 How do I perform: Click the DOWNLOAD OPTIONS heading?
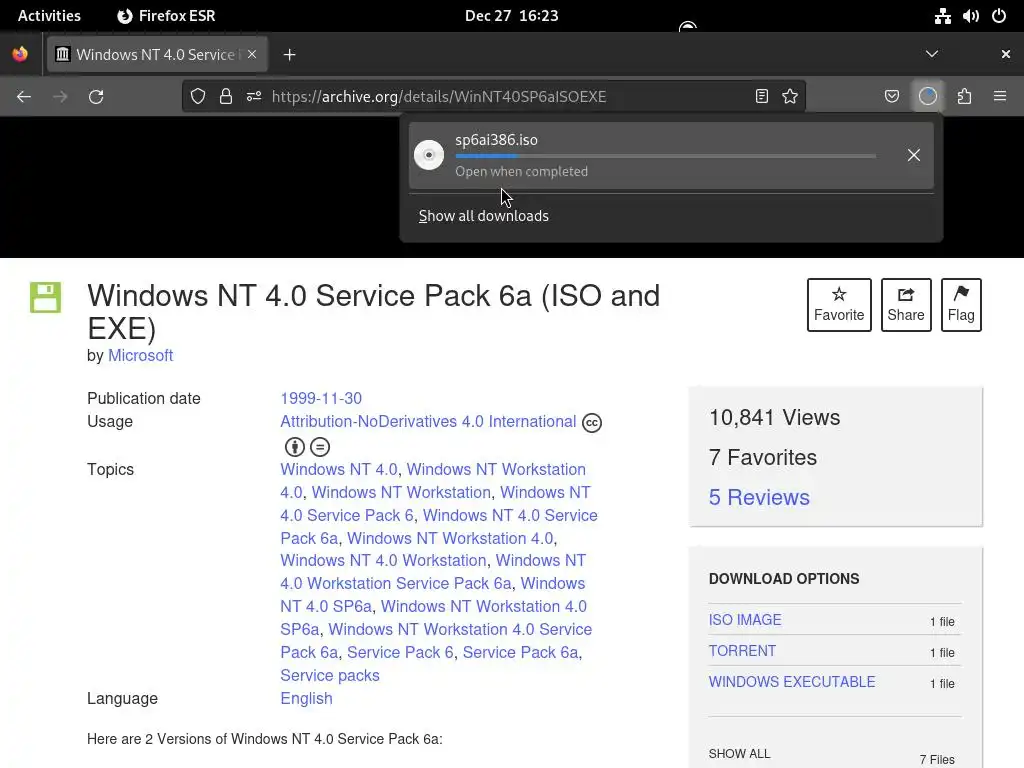click(784, 579)
